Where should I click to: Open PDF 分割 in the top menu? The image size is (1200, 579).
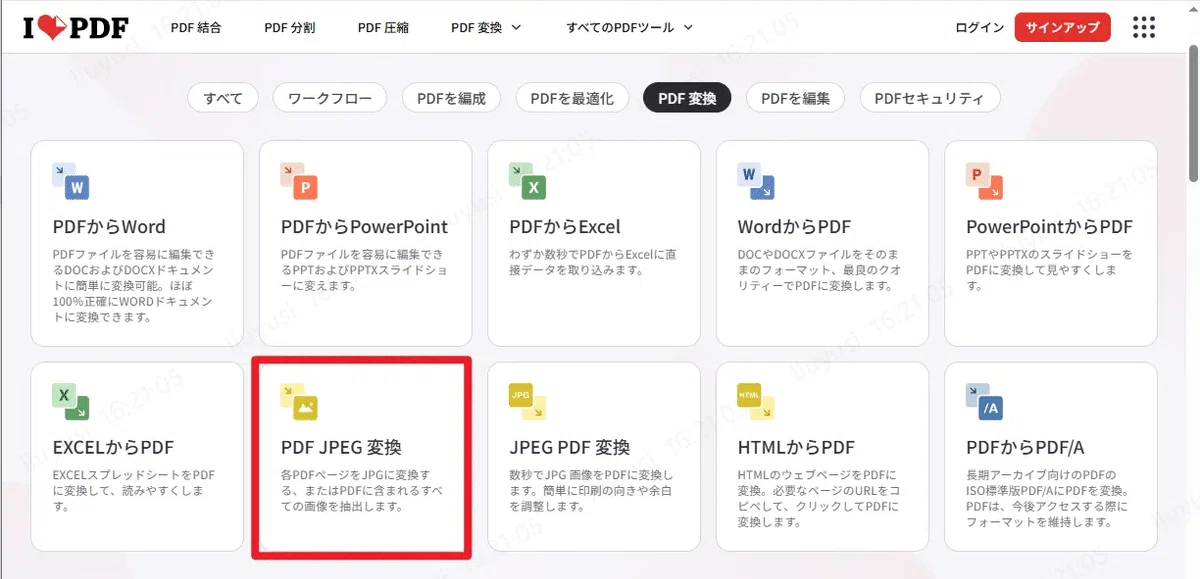pos(290,27)
